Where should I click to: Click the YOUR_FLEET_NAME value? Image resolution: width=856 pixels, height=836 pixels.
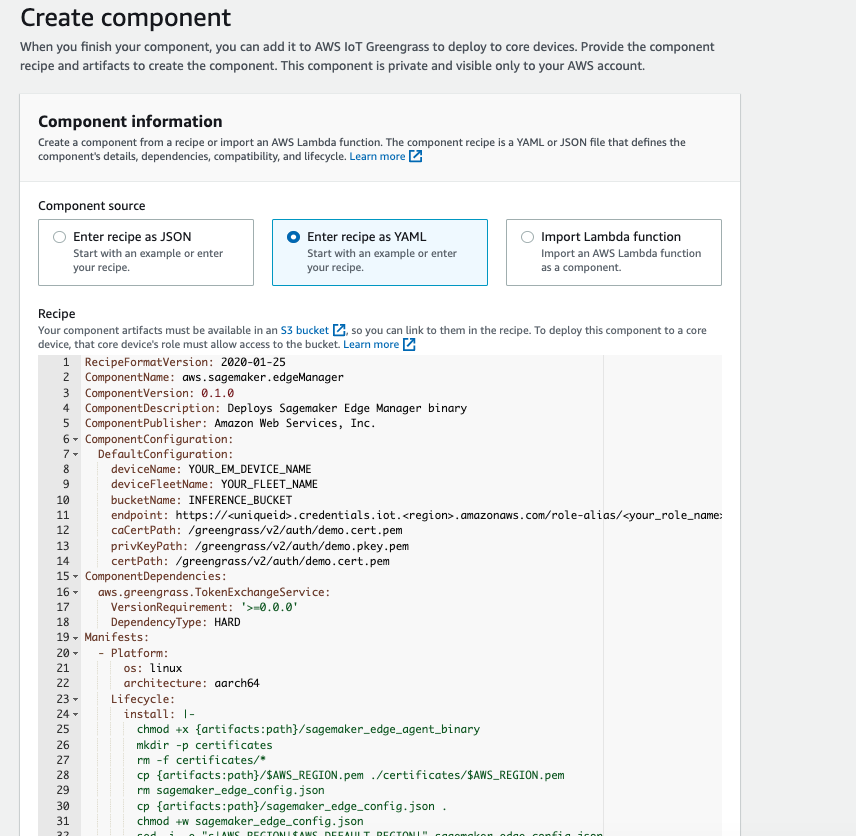click(269, 484)
